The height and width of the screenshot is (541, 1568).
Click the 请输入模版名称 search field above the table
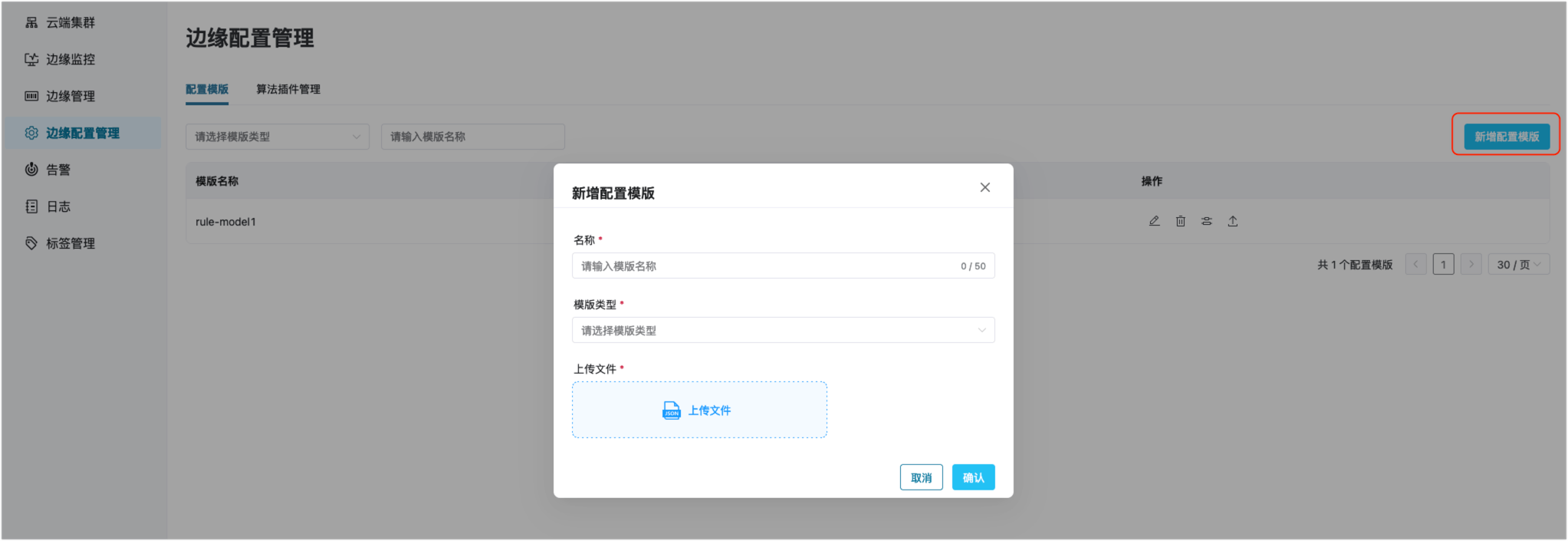point(472,137)
